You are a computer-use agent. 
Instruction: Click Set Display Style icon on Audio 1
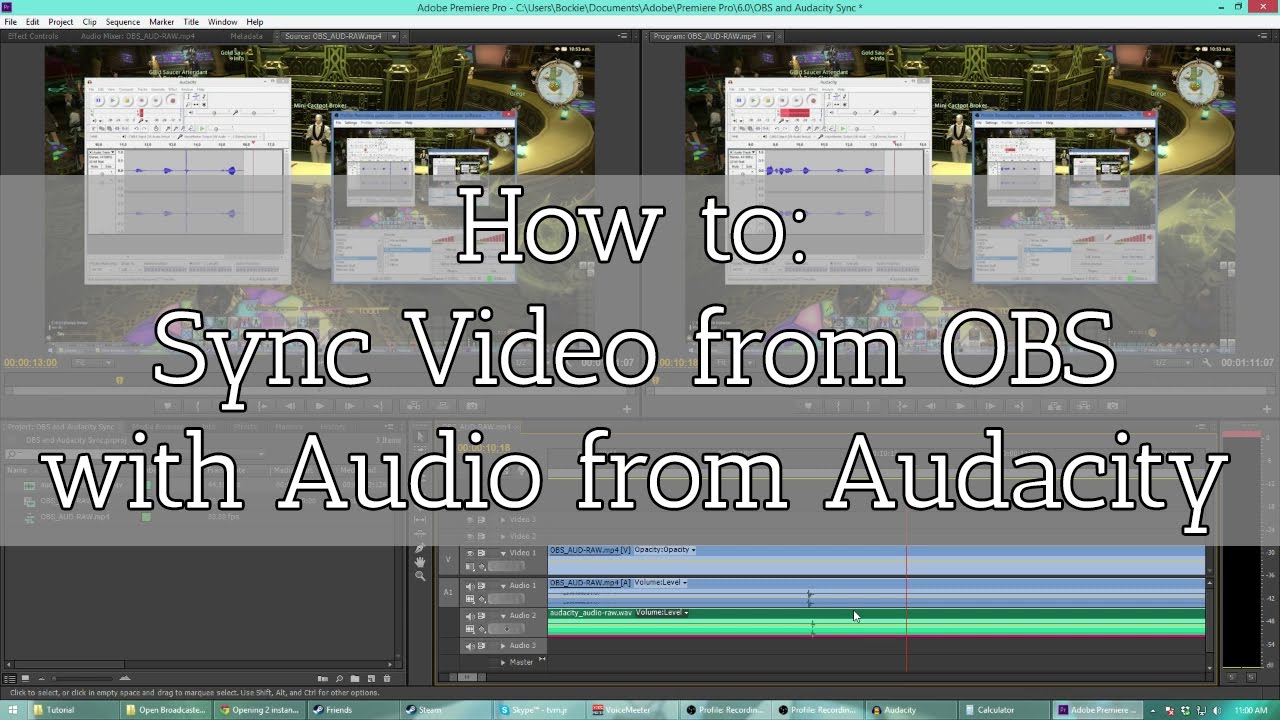click(470, 599)
